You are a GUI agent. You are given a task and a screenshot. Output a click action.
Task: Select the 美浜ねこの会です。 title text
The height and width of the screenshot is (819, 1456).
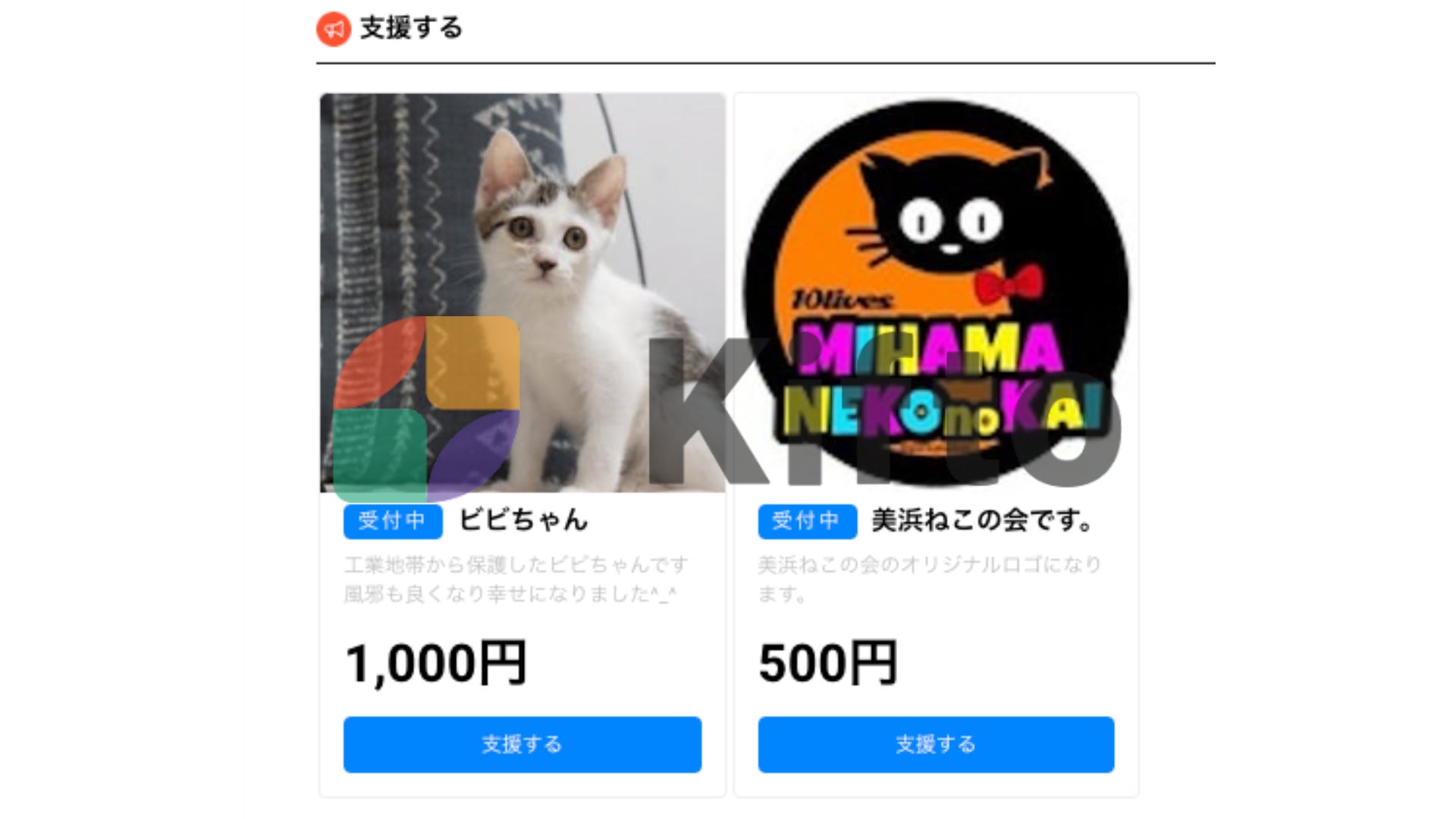[x=983, y=520]
